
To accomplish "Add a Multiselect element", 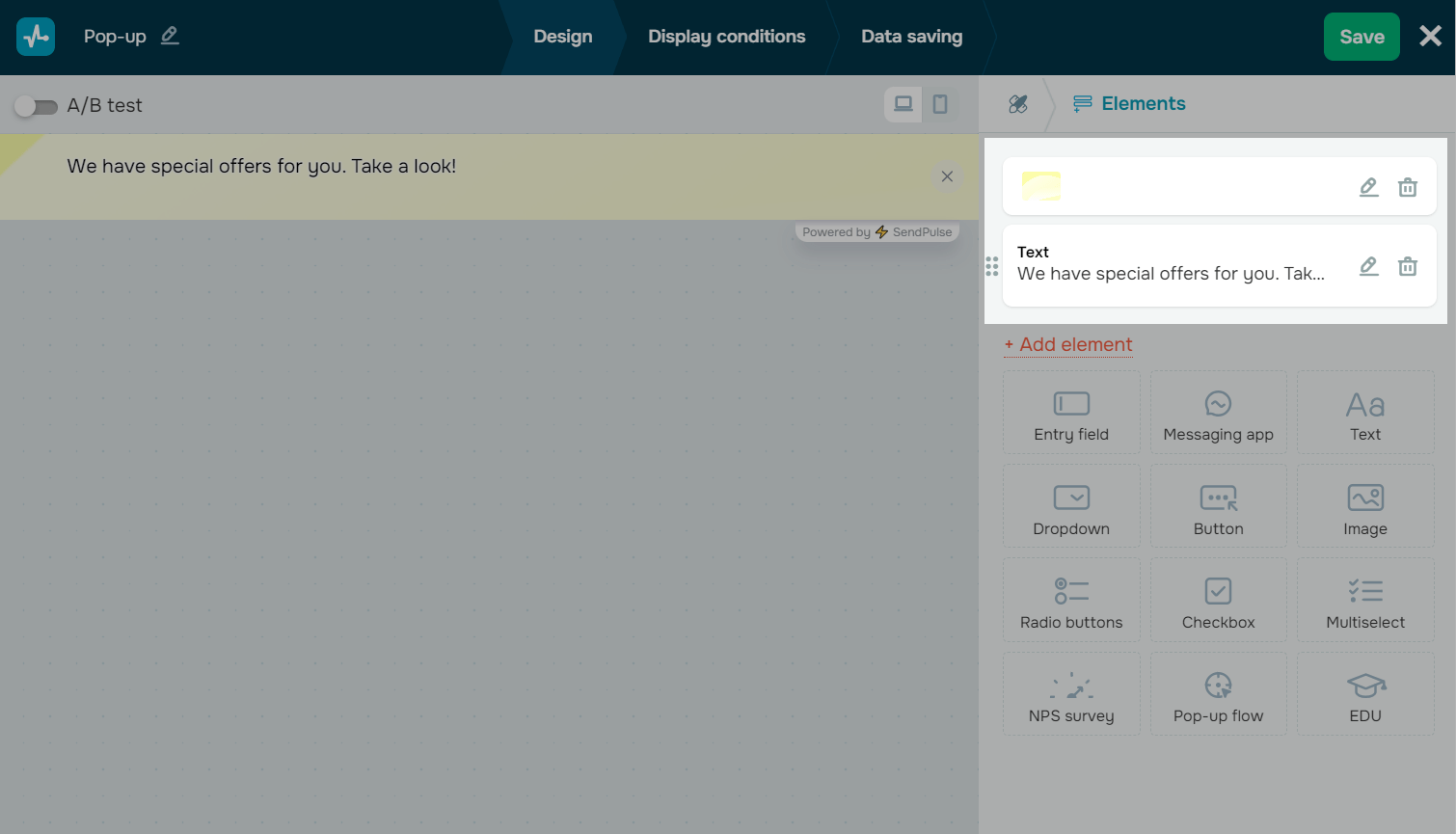I will coord(1365,600).
